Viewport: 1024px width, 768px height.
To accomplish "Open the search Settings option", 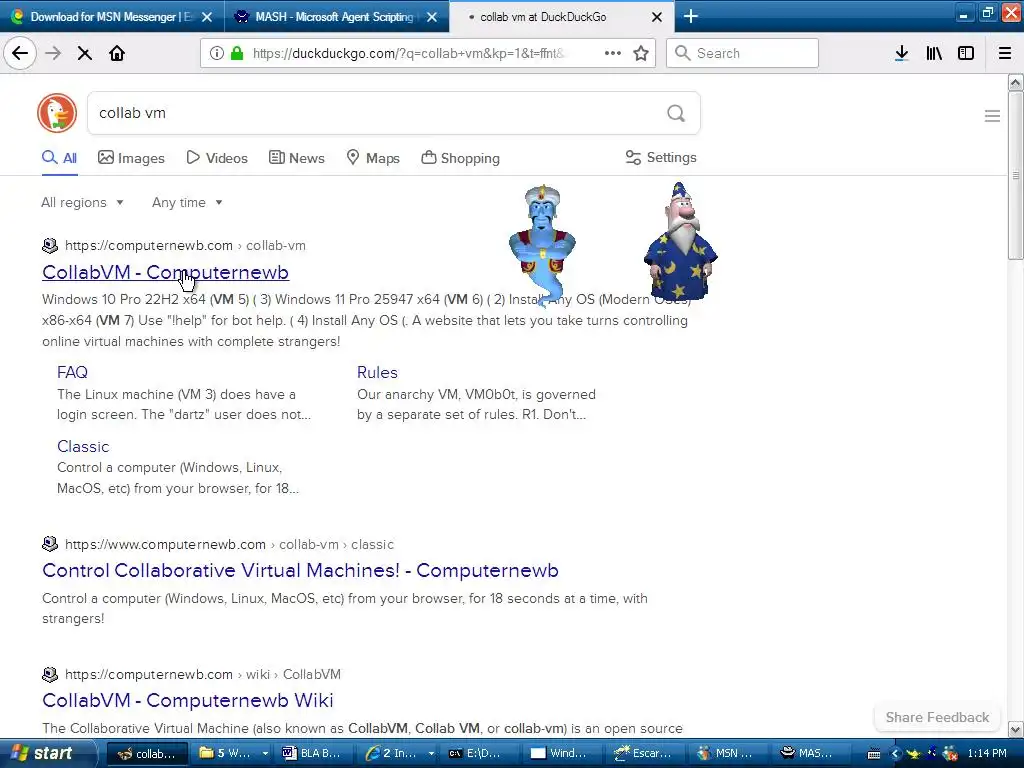I will [661, 157].
